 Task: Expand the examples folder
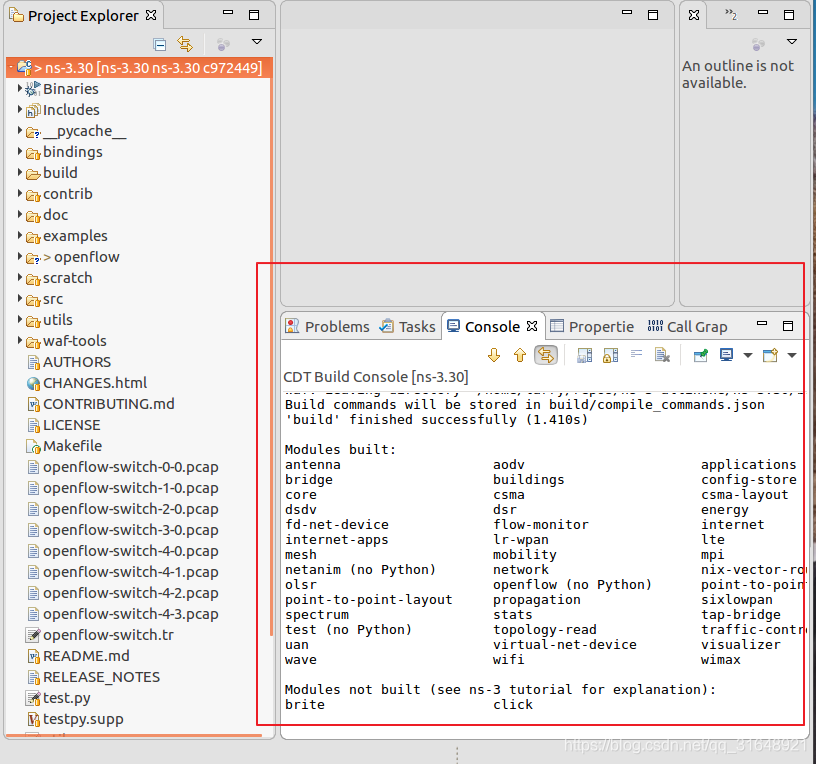20,235
